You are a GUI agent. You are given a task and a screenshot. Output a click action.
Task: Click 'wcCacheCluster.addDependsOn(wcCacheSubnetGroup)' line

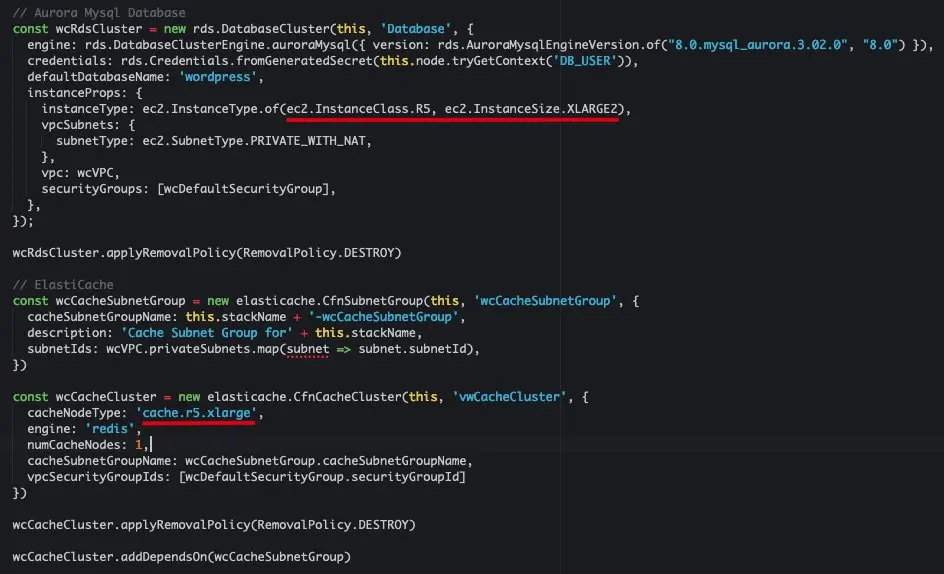pos(182,557)
